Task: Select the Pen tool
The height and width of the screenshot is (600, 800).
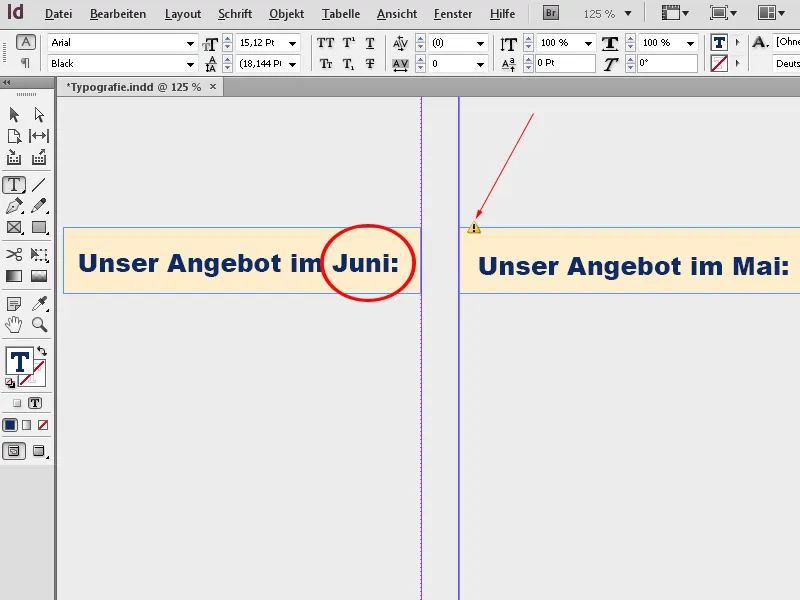Action: tap(14, 206)
